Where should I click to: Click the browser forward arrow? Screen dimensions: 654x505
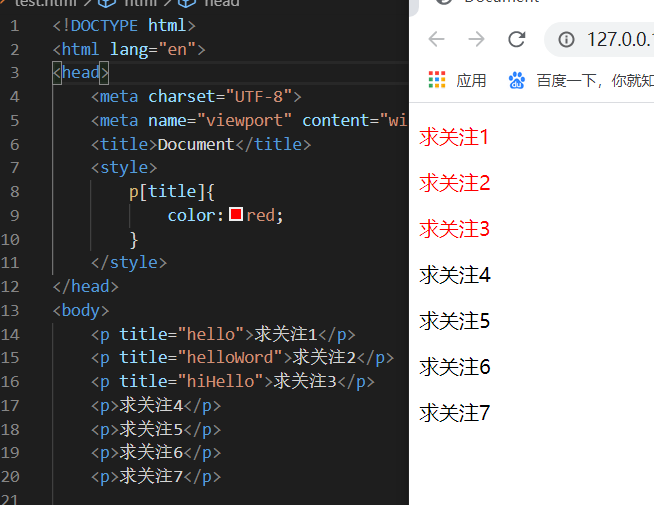tap(476, 40)
